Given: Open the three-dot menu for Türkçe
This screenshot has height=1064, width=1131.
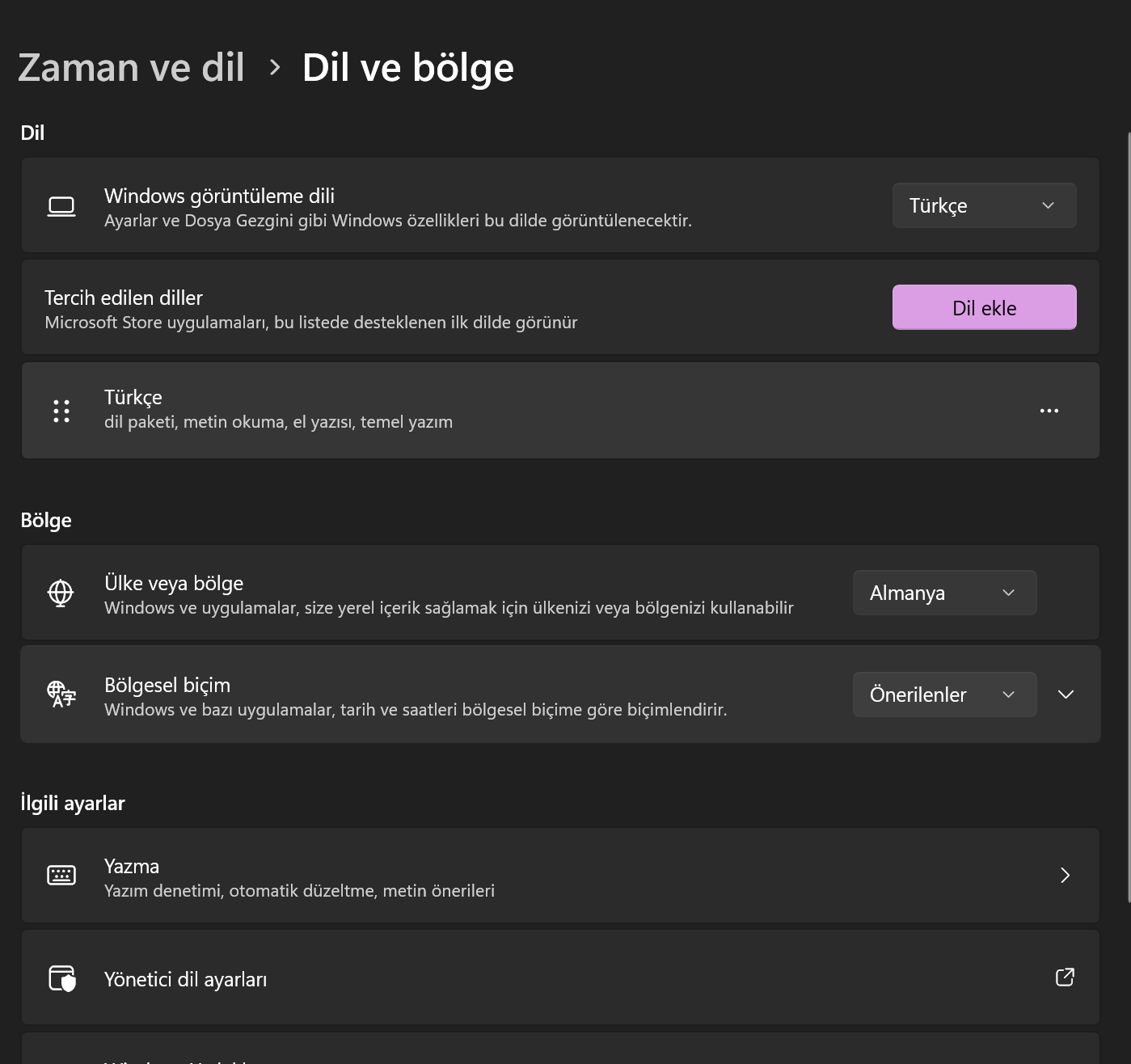Looking at the screenshot, I should click(x=1049, y=411).
